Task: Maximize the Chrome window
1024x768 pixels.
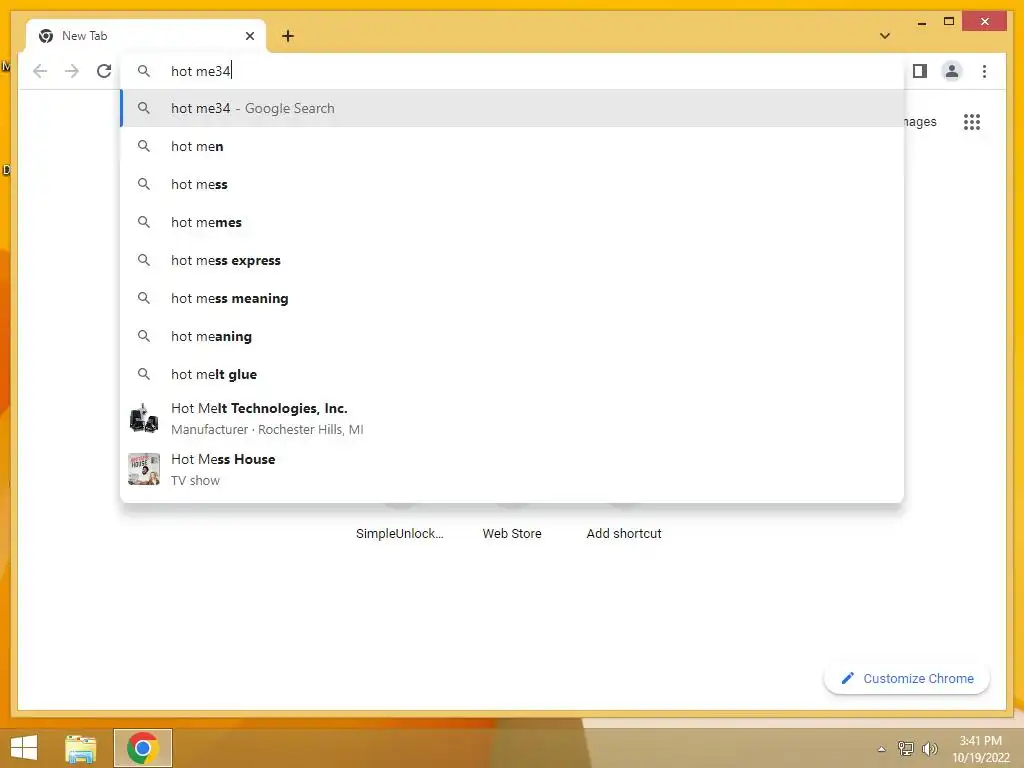Action: click(x=949, y=22)
